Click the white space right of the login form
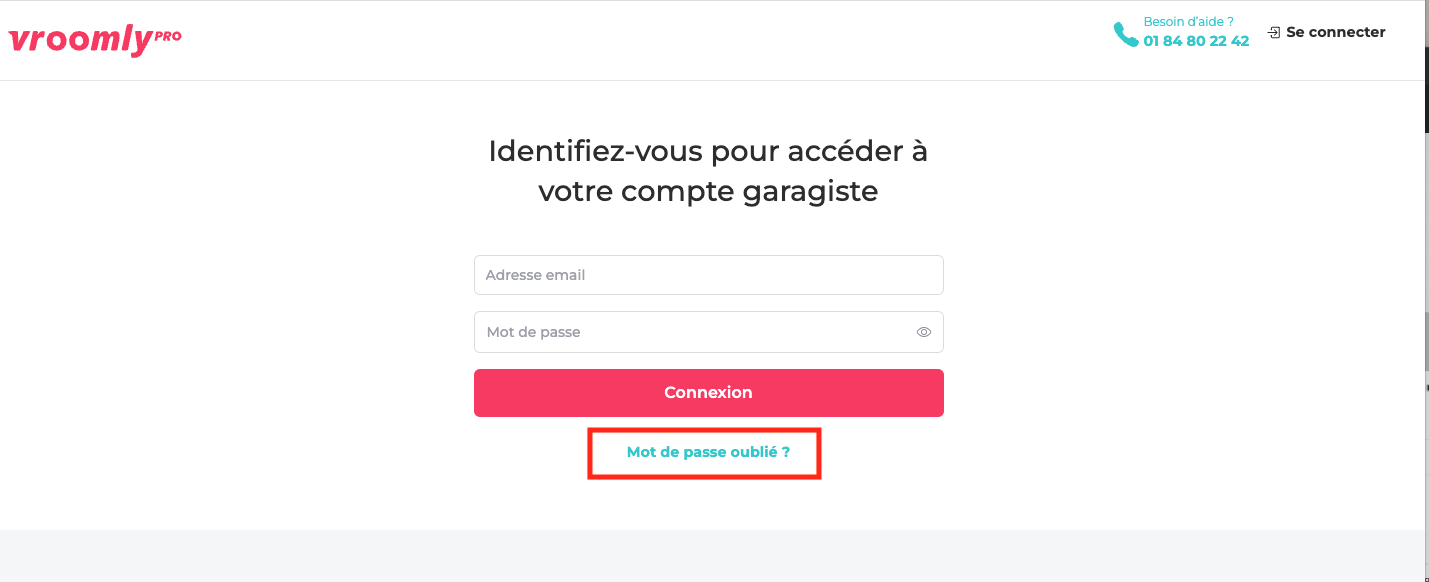The height and width of the screenshot is (582, 1429). point(1180,330)
